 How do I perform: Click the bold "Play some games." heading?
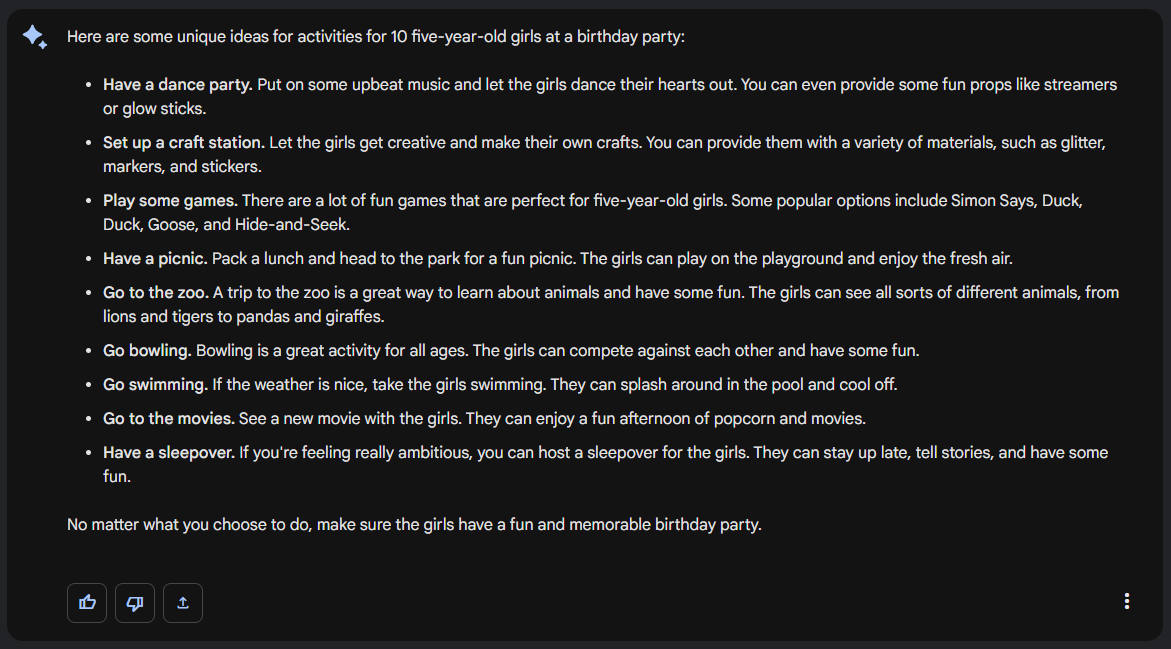click(170, 201)
